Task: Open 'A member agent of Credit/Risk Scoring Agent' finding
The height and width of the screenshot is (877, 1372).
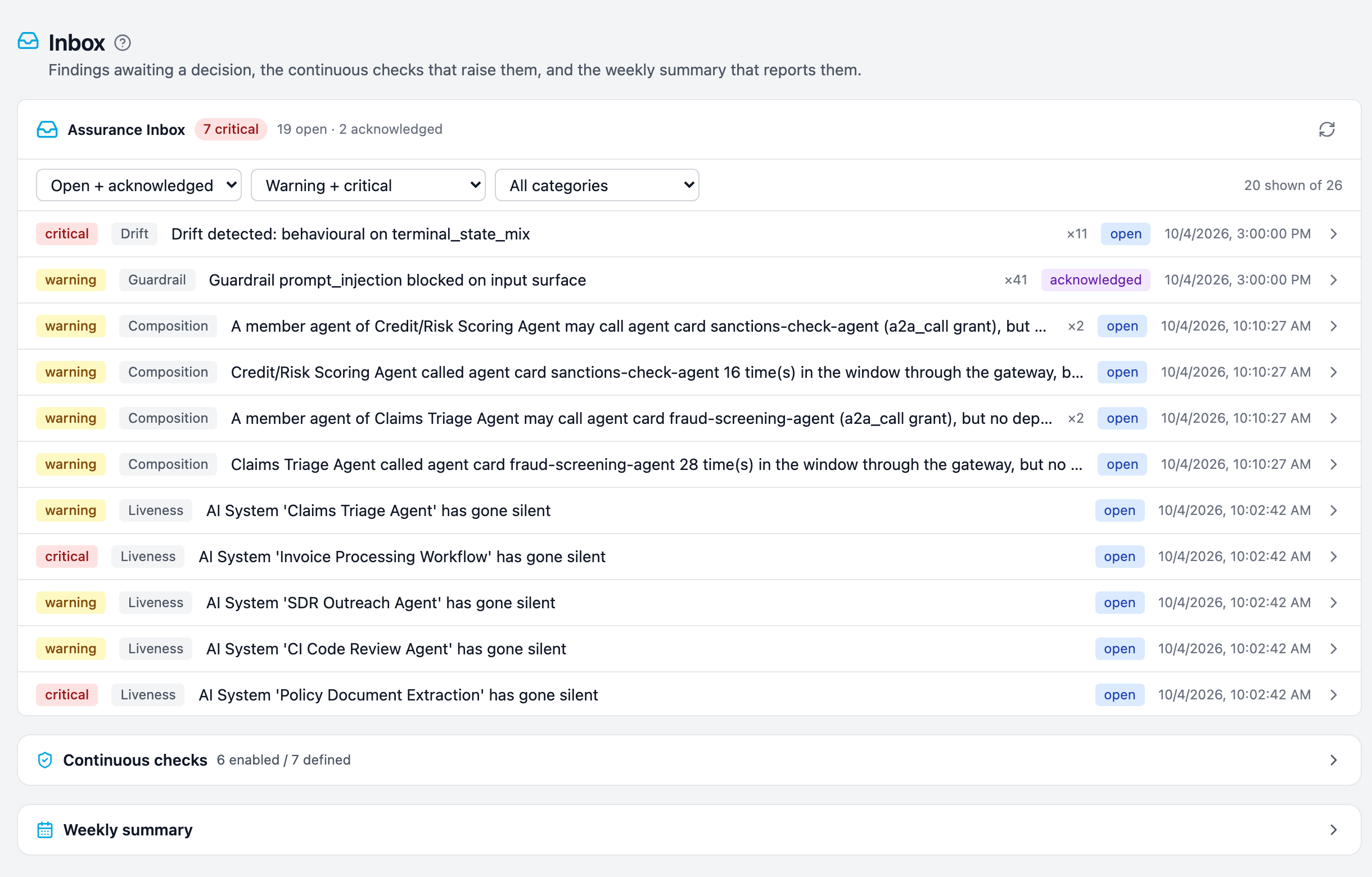Action: click(x=638, y=326)
